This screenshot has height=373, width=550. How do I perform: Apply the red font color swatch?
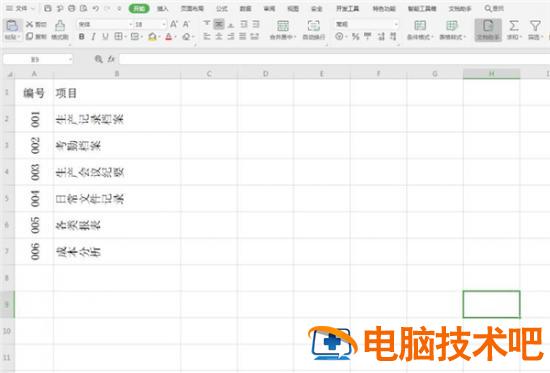tap(169, 36)
